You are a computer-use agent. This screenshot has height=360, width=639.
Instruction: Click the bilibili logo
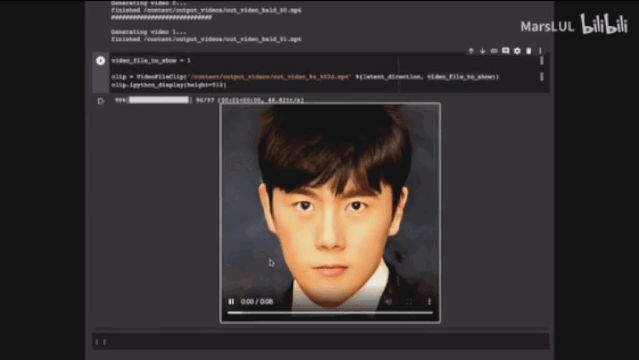point(604,24)
